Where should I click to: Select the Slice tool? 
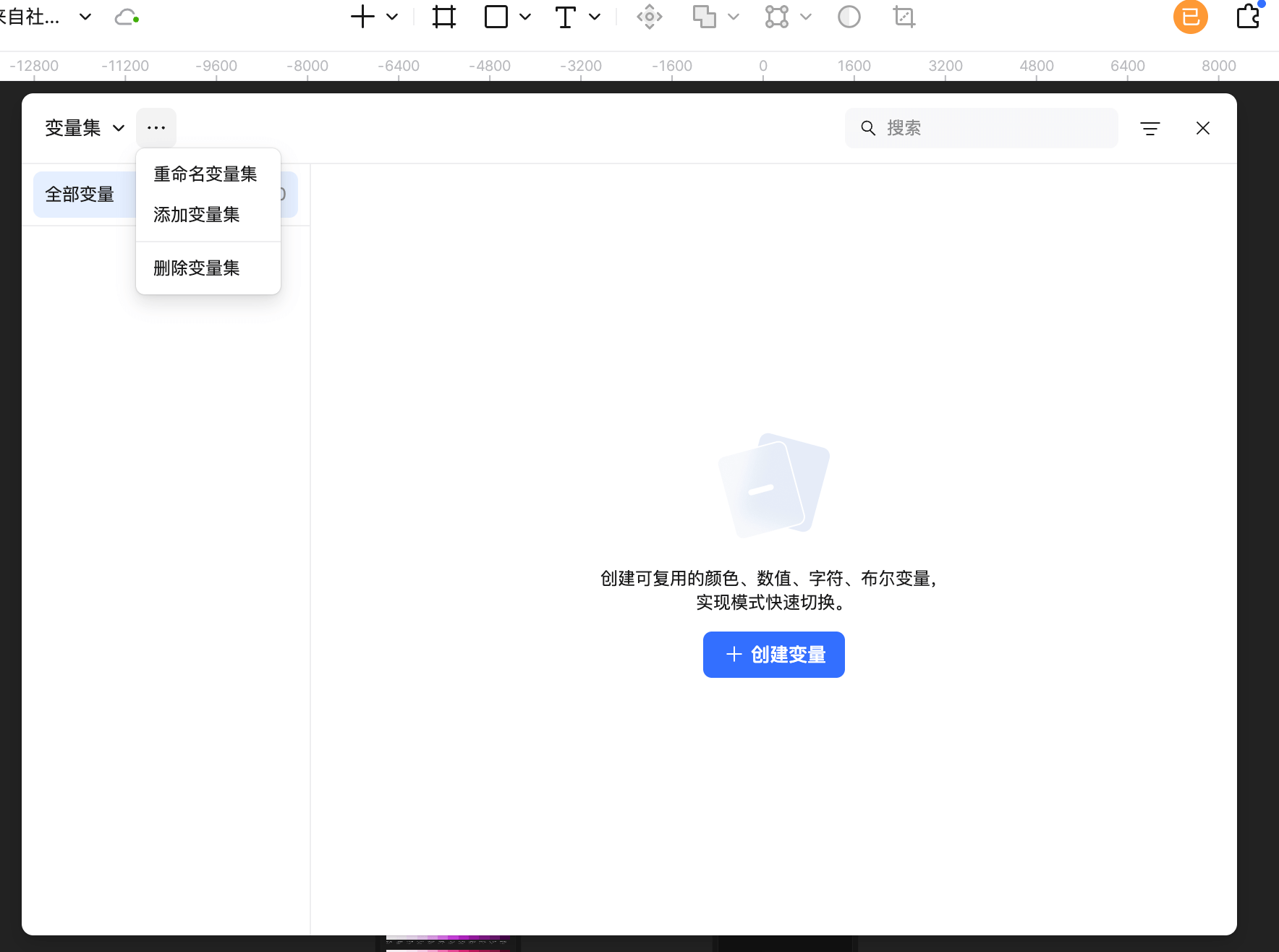click(904, 16)
